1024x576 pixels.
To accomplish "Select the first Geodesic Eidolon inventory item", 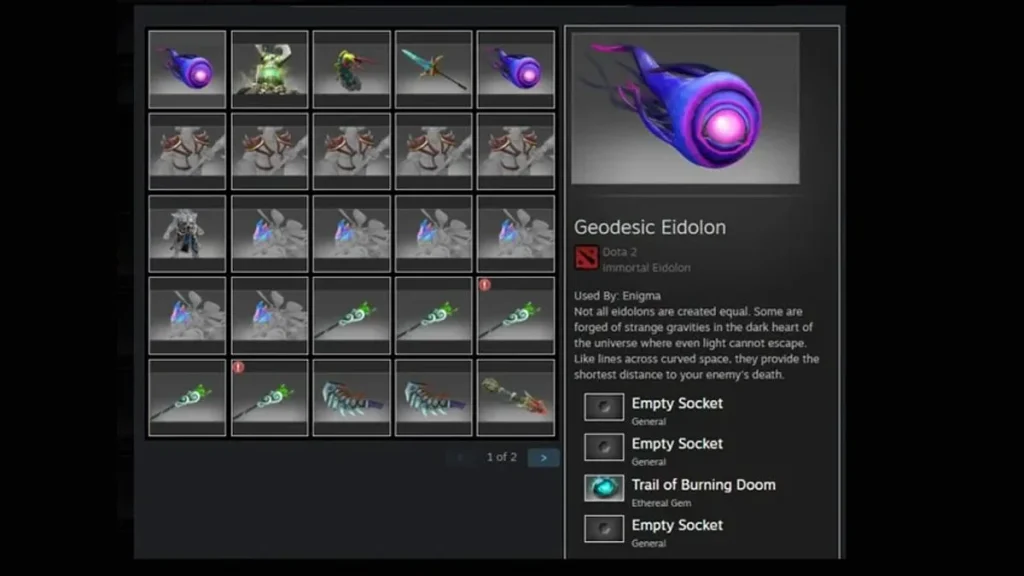I will 187,69.
